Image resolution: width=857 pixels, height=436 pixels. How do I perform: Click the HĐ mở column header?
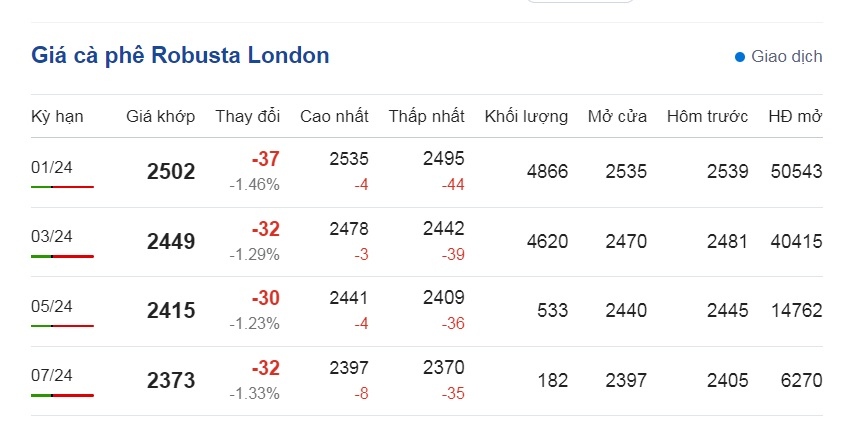click(x=795, y=116)
